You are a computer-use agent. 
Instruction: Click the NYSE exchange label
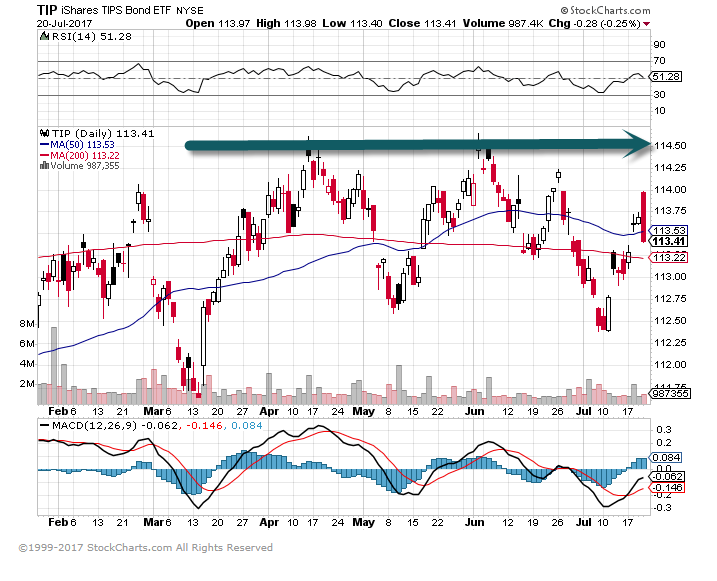click(x=190, y=11)
